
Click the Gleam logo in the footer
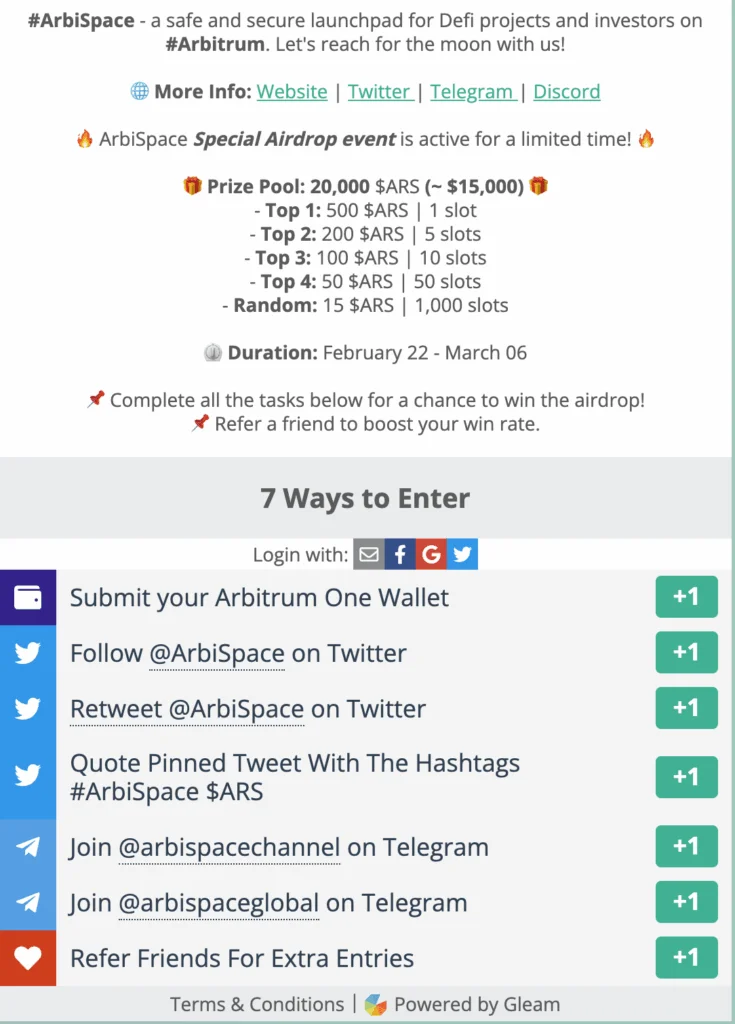tap(377, 1004)
